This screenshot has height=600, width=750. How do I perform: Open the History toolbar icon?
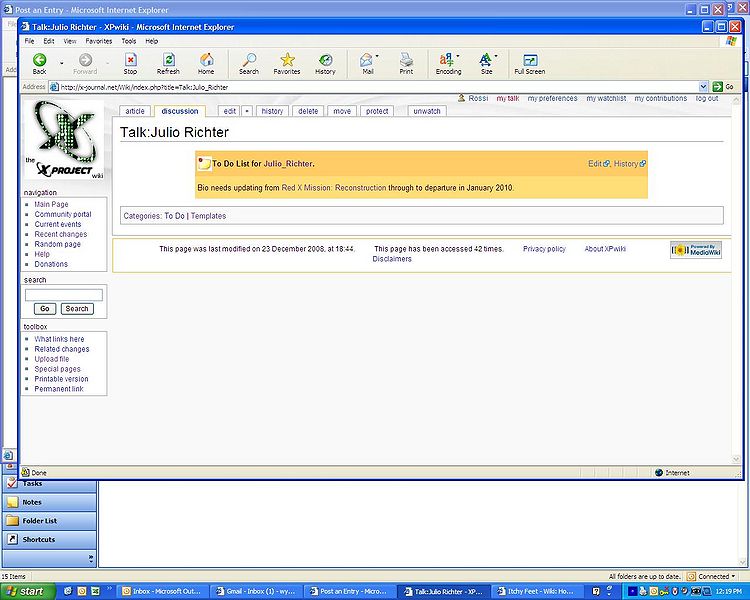[325, 64]
